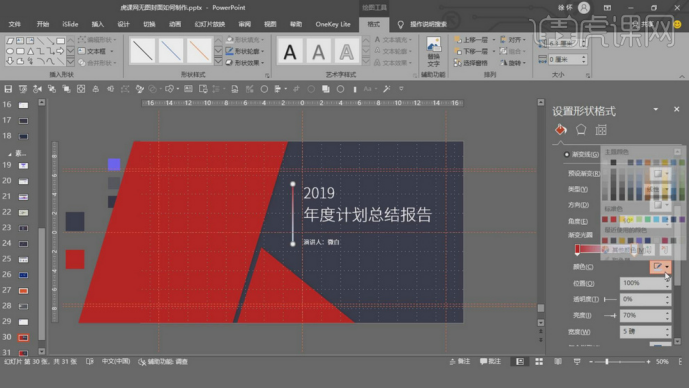Select slide 19 thumbnail
The width and height of the screenshot is (690, 388).
tap(23, 166)
